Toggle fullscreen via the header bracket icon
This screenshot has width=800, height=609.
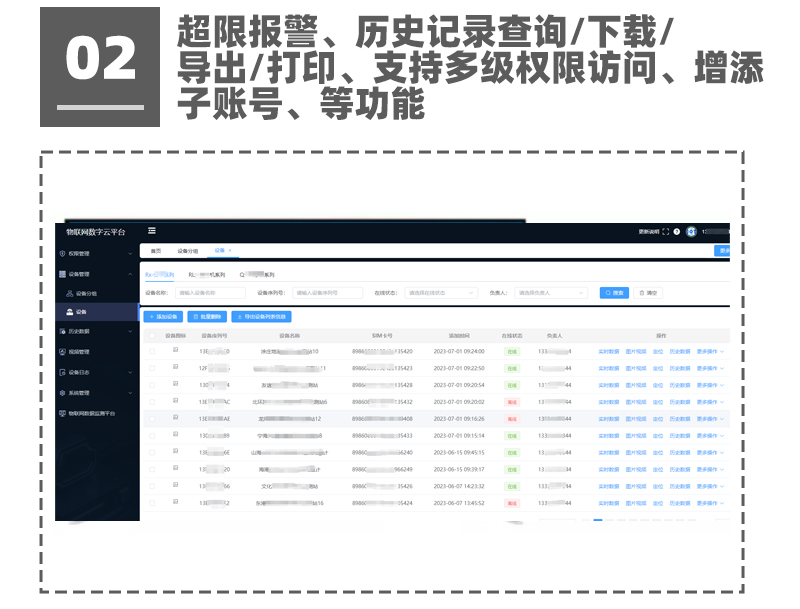point(665,232)
